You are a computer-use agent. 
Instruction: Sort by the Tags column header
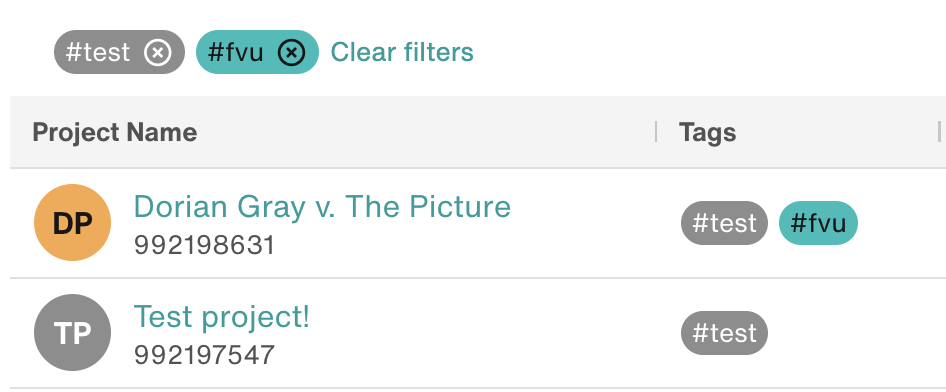pos(707,132)
